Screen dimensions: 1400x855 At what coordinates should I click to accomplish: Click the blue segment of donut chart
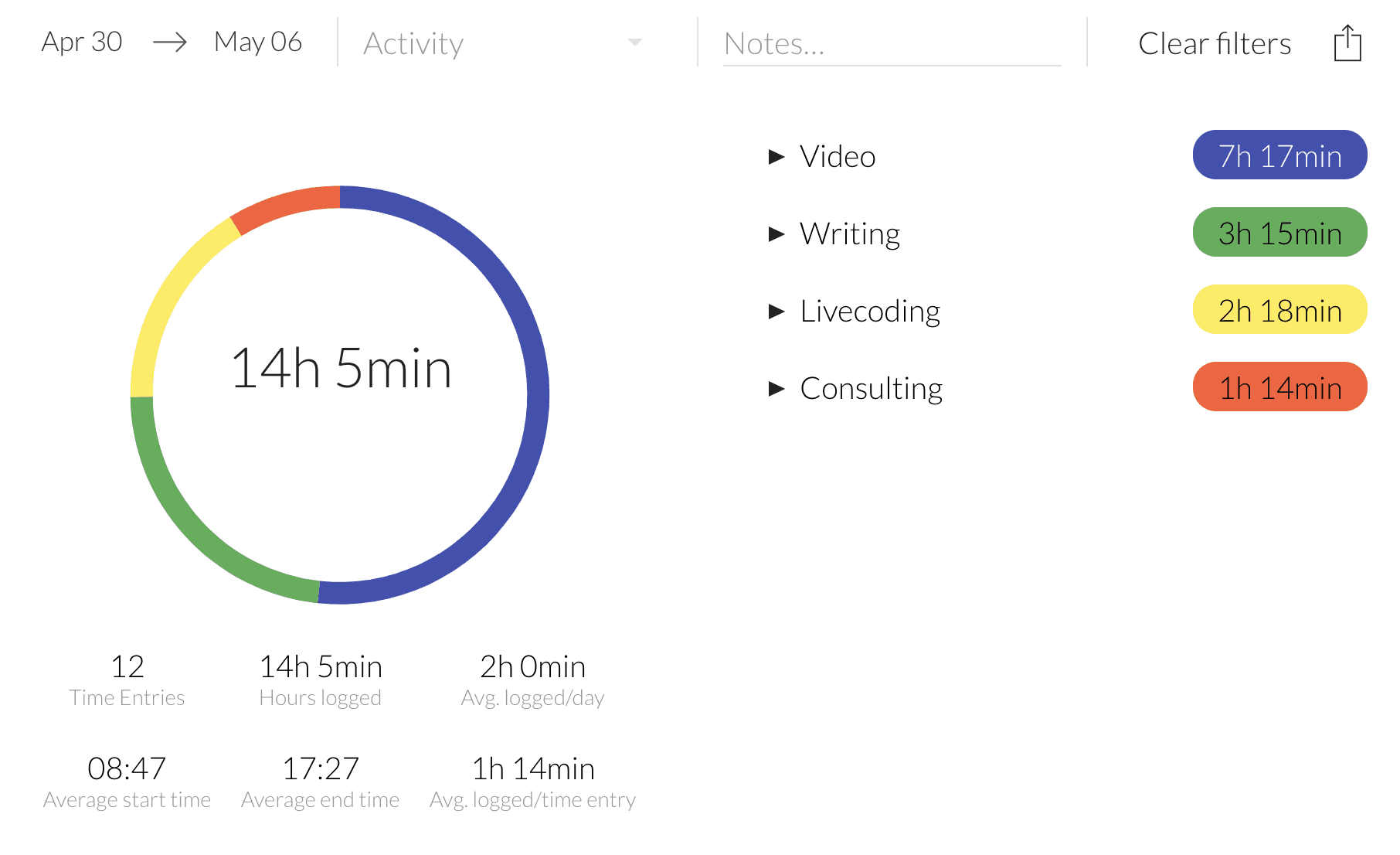tap(536, 394)
